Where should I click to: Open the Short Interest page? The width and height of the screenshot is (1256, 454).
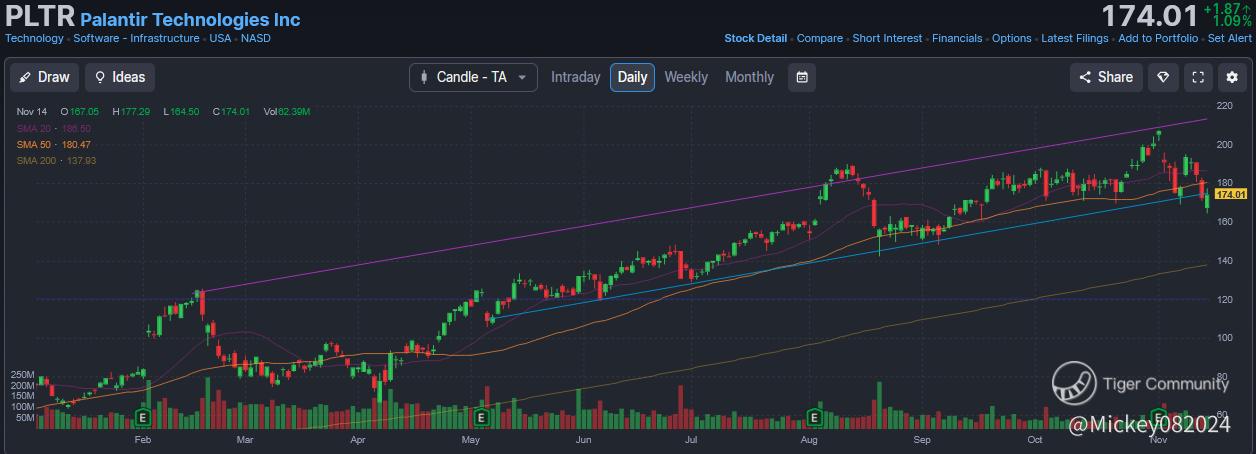pyautogui.click(x=887, y=38)
